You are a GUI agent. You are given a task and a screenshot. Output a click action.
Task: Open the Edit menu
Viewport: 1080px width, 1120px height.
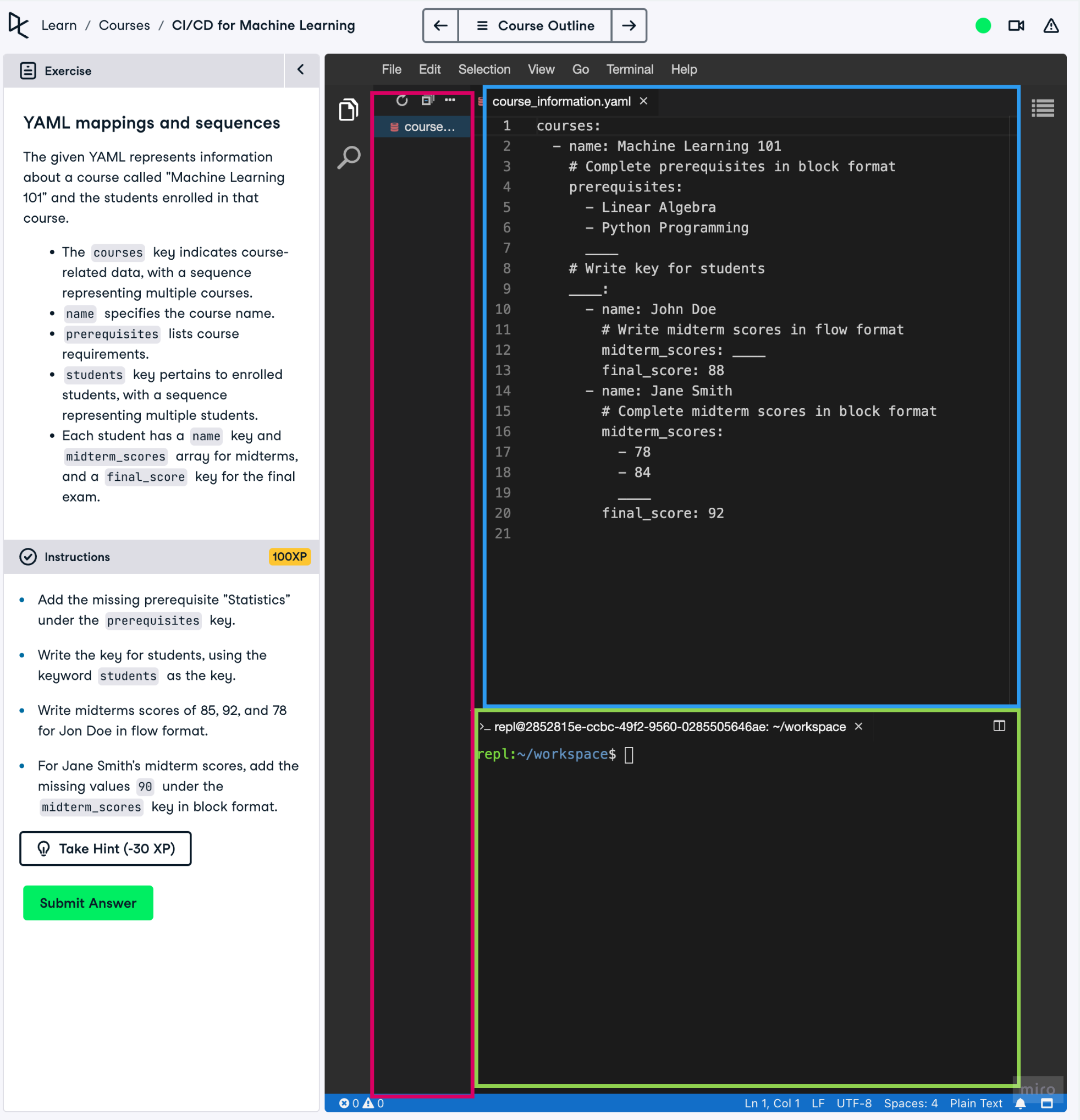pyautogui.click(x=429, y=69)
